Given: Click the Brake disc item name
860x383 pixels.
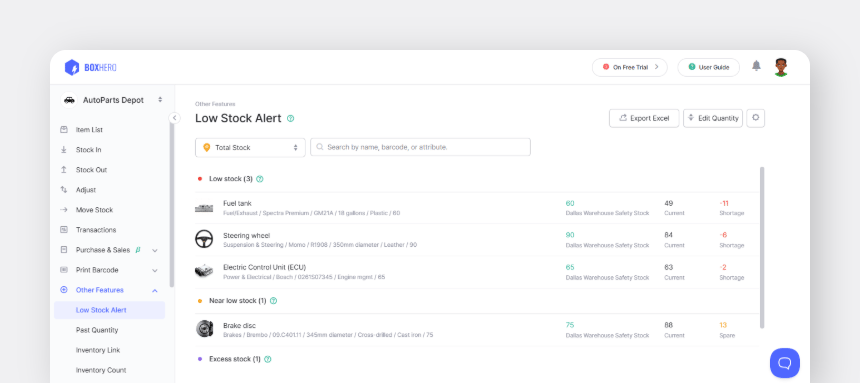Looking at the screenshot, I should [239, 325].
